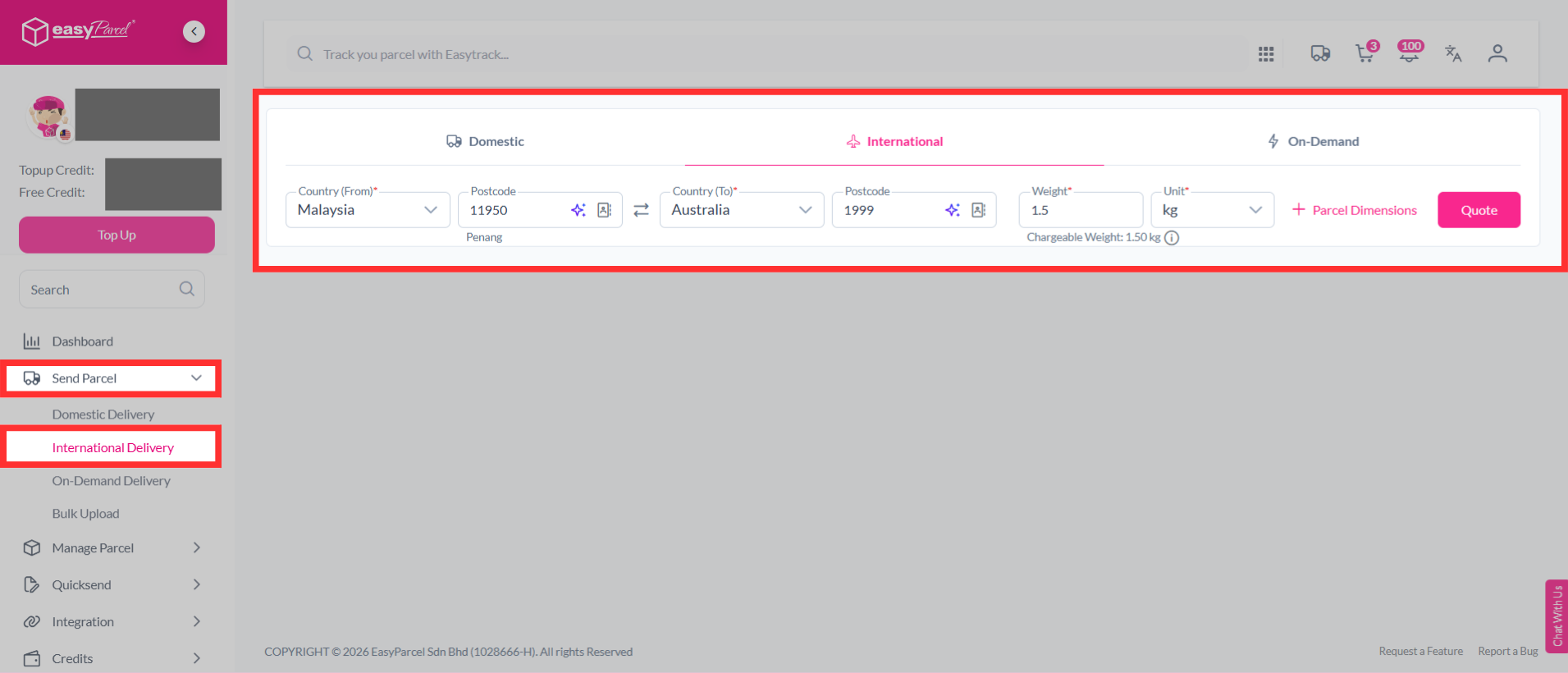Open address book for postcode 1999
1568x673 pixels.
[979, 210]
